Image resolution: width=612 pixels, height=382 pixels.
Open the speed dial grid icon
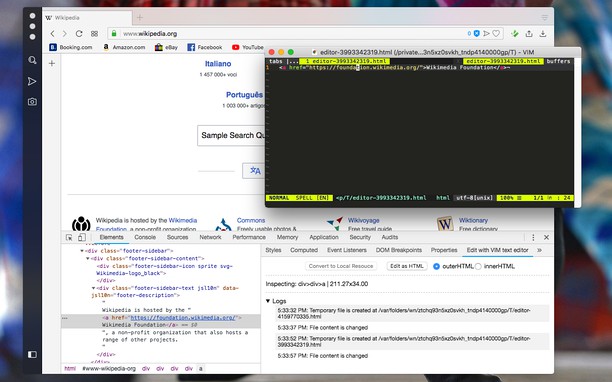[94, 34]
